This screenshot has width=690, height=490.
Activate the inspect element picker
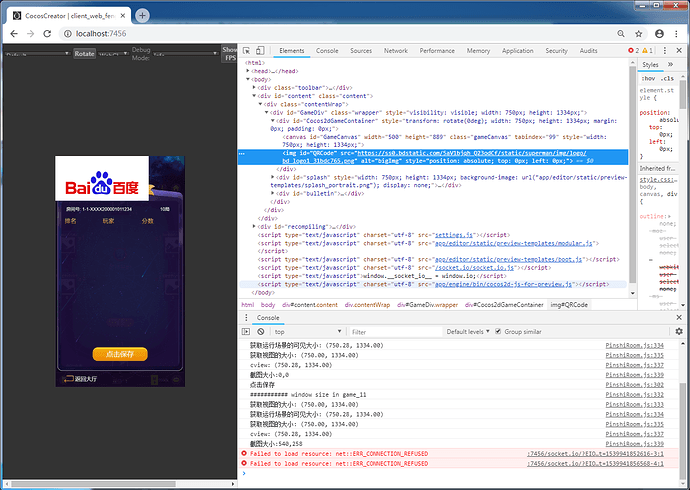click(247, 51)
